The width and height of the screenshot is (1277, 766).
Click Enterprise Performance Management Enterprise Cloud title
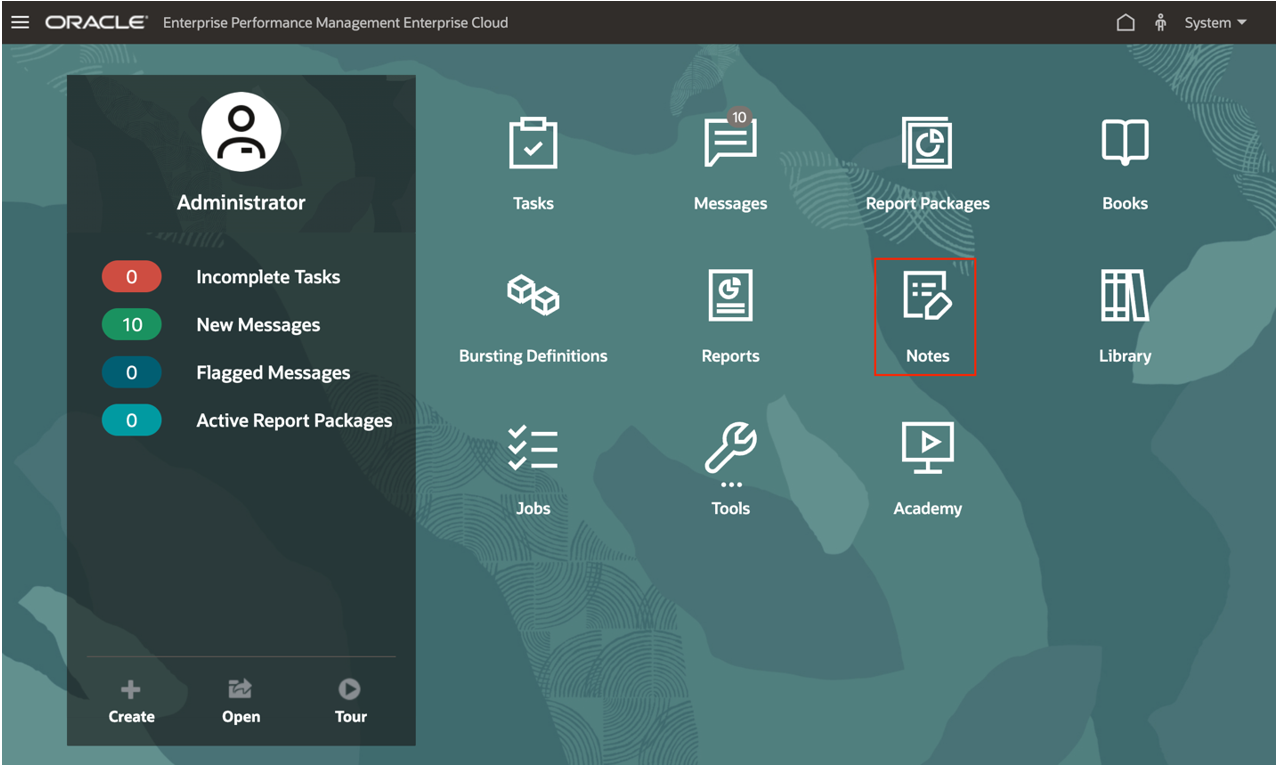point(335,22)
